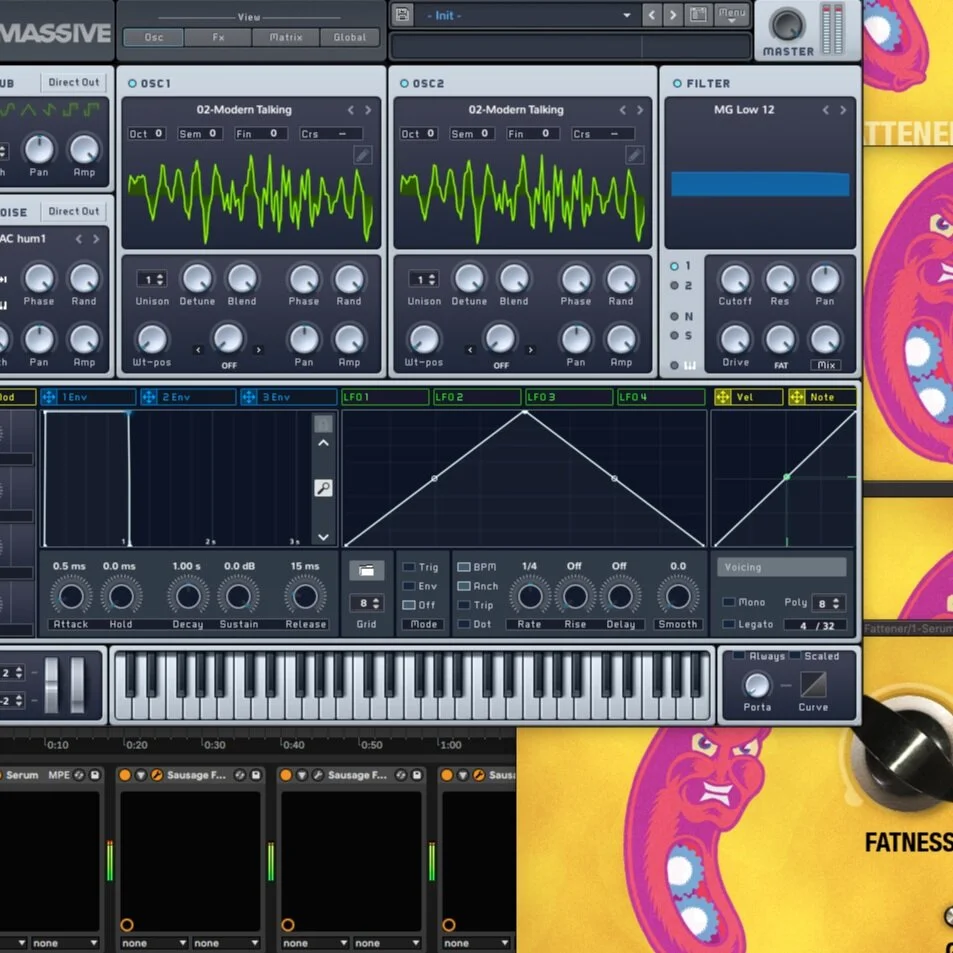The height and width of the screenshot is (953, 953).
Task: Select next OSC1 wavetable arrow
Action: point(368,110)
